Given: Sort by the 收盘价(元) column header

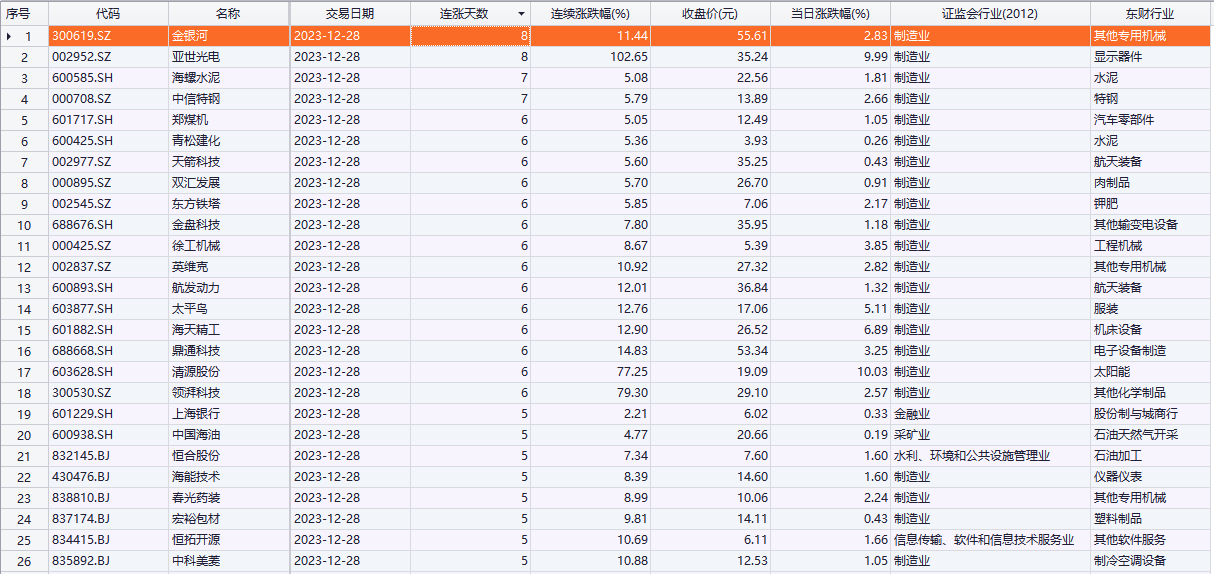Looking at the screenshot, I should tap(710, 14).
